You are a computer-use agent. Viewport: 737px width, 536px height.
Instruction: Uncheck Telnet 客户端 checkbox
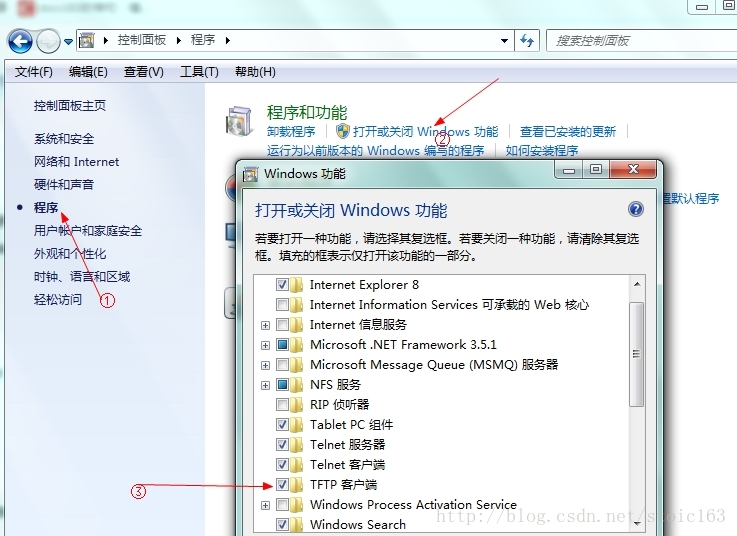click(282, 465)
